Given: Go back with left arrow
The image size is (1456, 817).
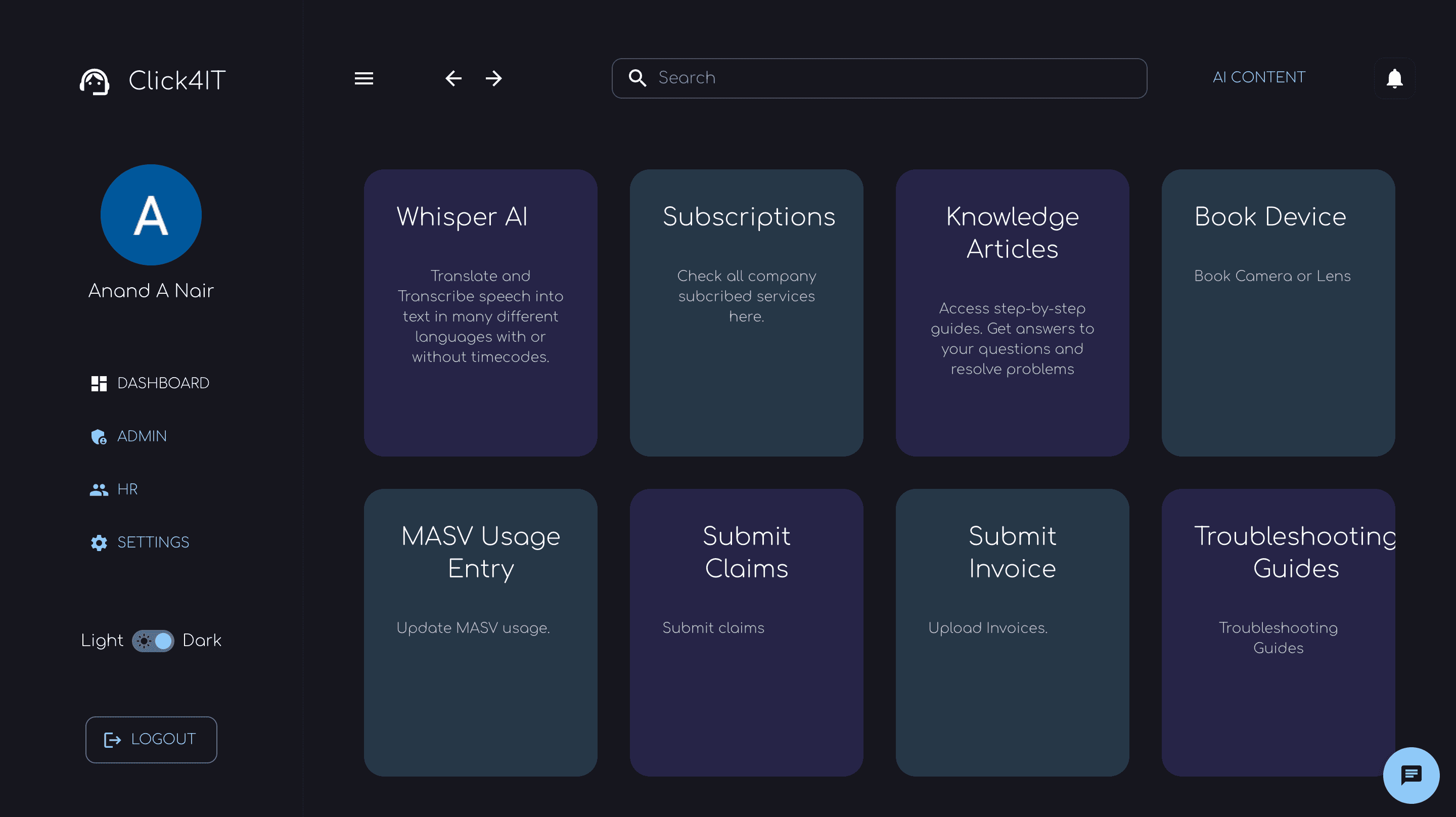Looking at the screenshot, I should click(453, 78).
